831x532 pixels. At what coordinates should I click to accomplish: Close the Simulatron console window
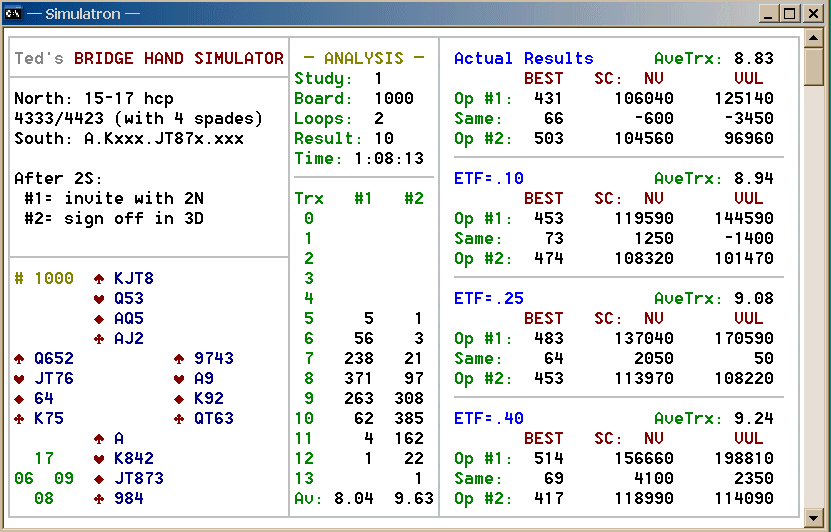coord(811,13)
